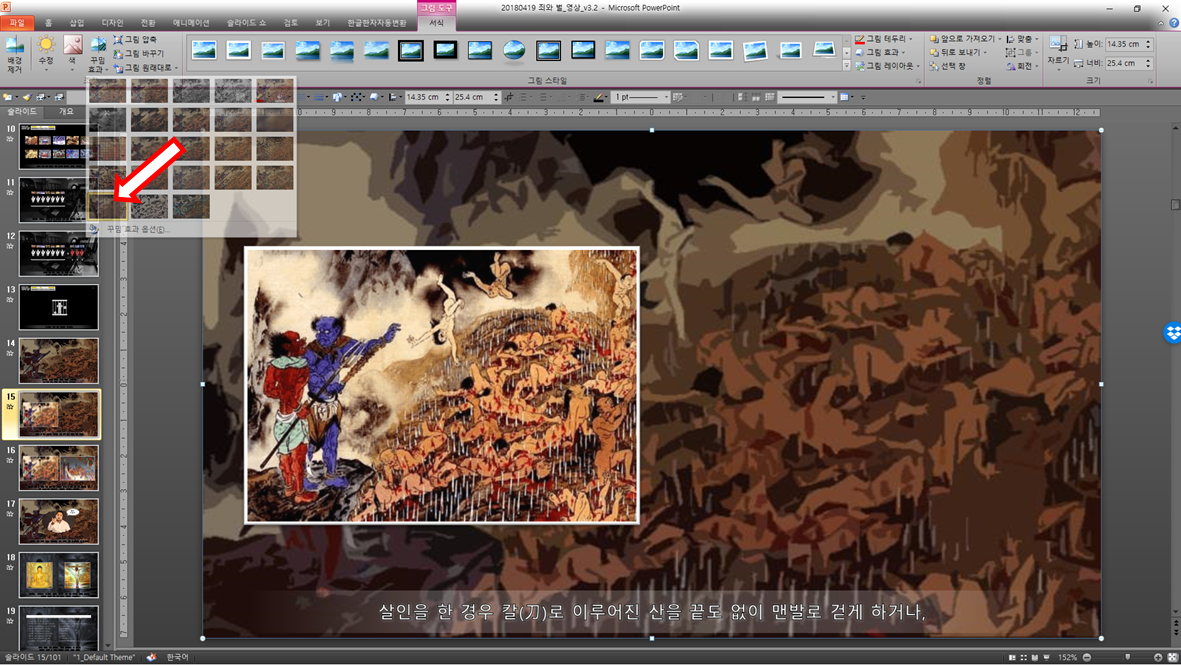Click 그림 원래대로 (reset picture)
The width and height of the screenshot is (1181, 665).
click(142, 68)
